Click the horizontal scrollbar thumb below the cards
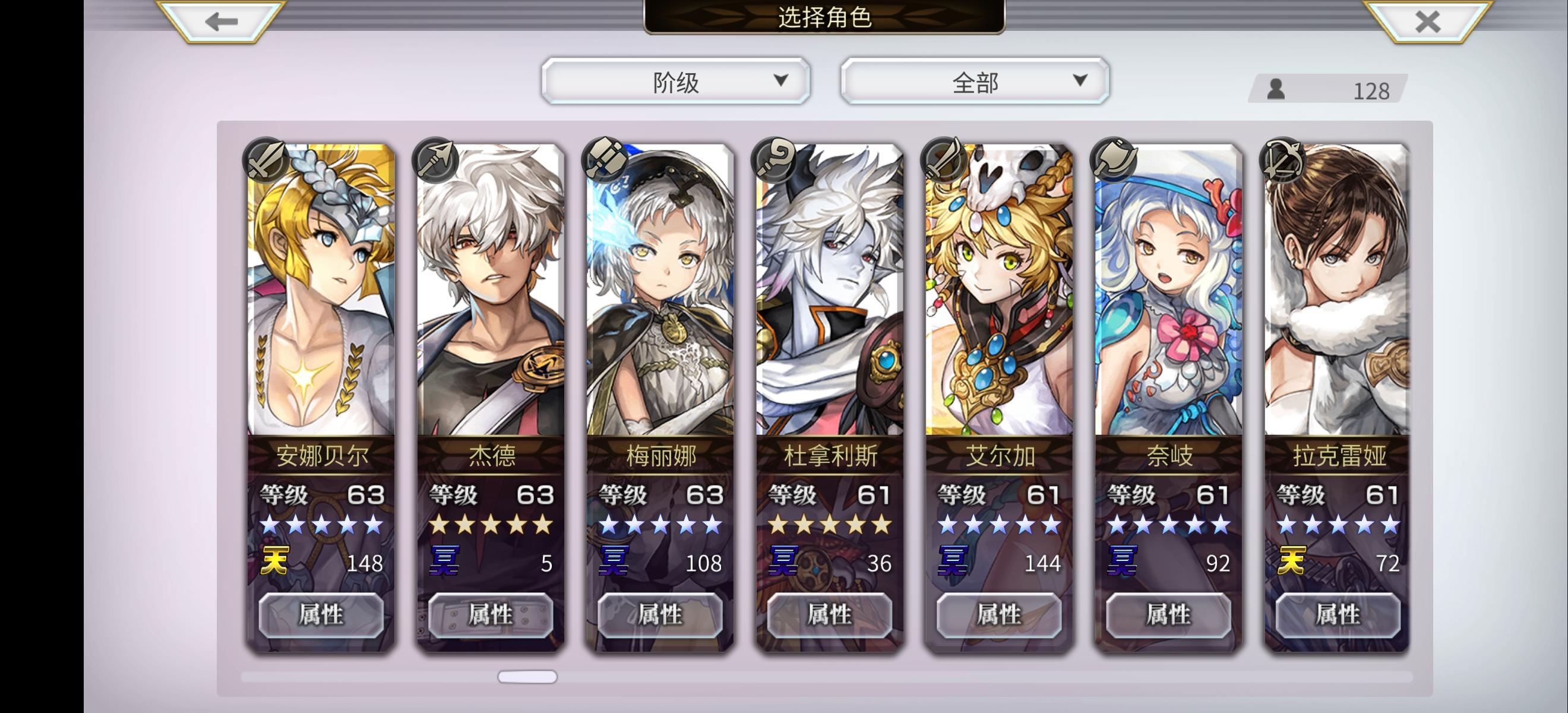This screenshot has width=1568, height=713. 527,677
